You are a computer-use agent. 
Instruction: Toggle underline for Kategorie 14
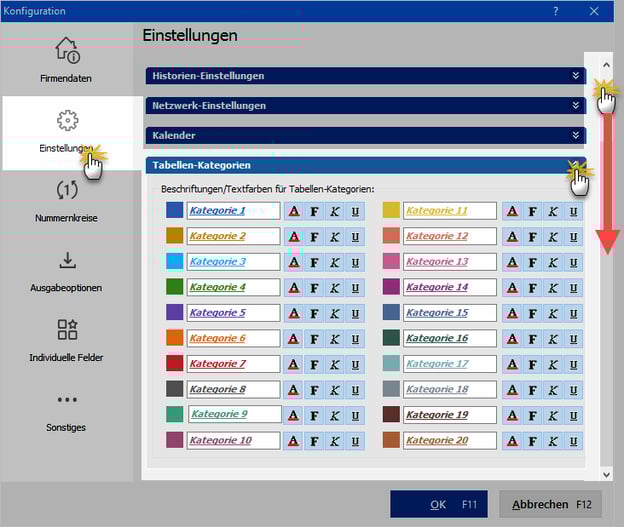[573, 288]
